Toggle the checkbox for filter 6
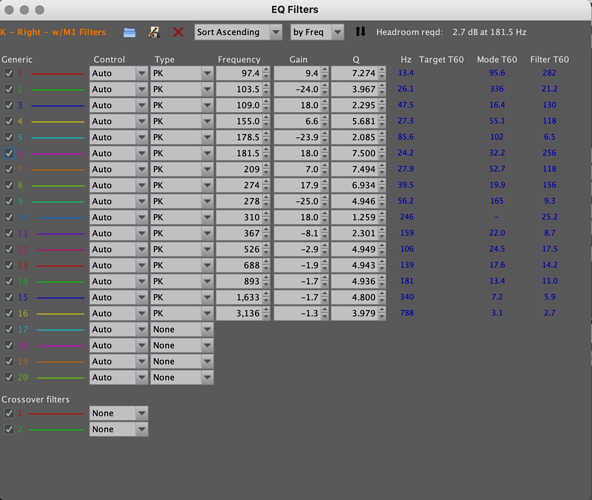Viewport: 592px width, 500px height. pos(9,153)
